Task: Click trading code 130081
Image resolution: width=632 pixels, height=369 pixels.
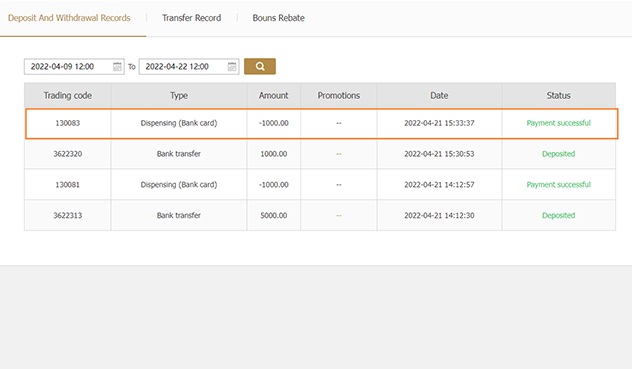Action: 68,185
